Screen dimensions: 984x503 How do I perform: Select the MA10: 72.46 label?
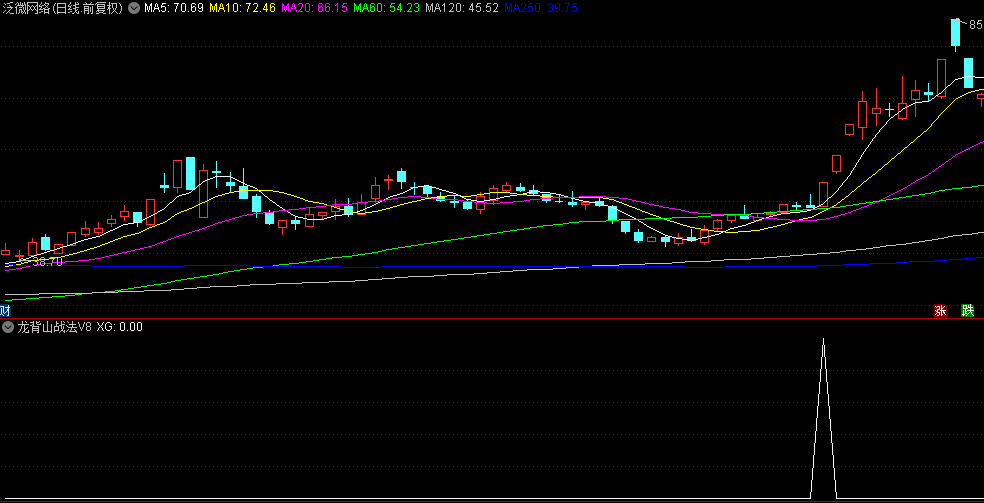[243, 9]
